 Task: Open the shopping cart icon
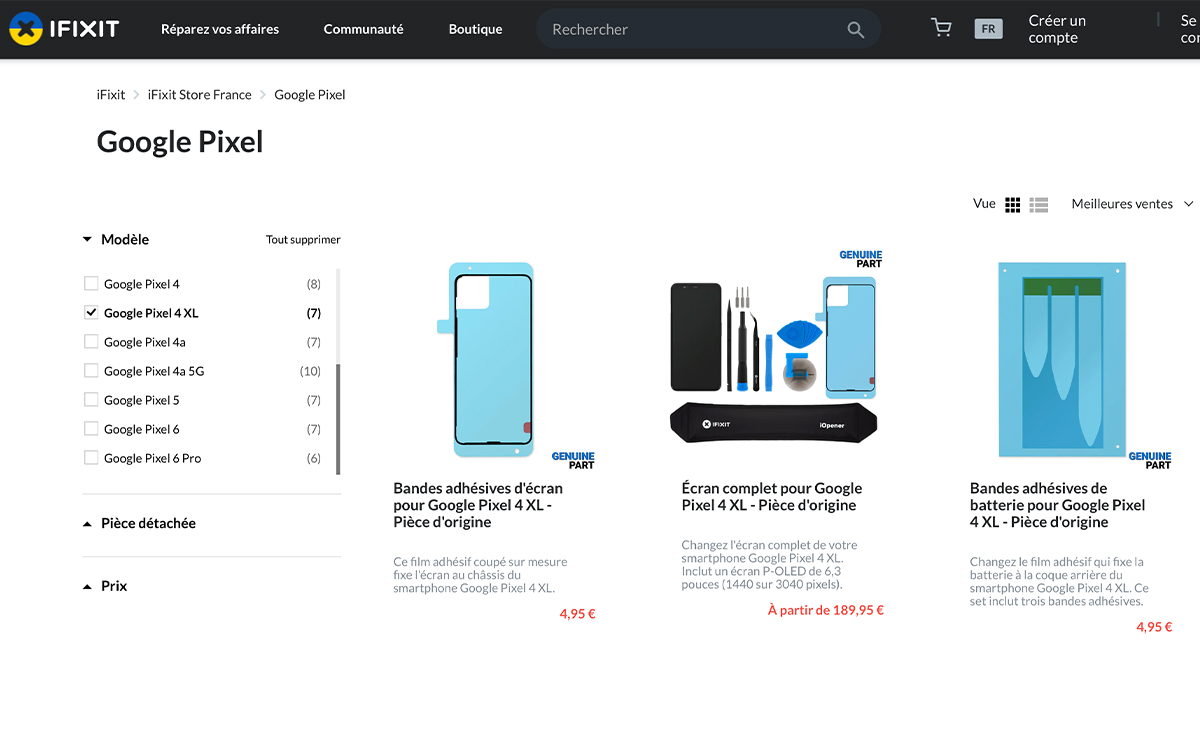pos(941,28)
